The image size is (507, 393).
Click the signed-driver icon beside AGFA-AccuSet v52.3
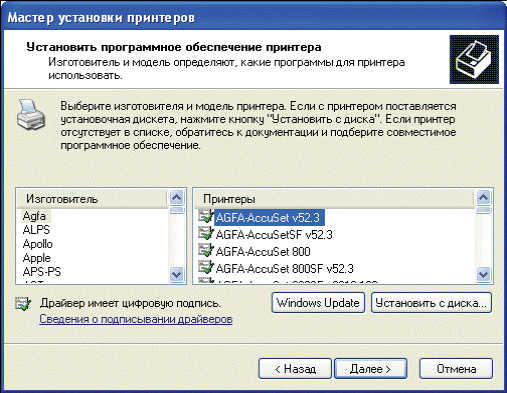[205, 217]
